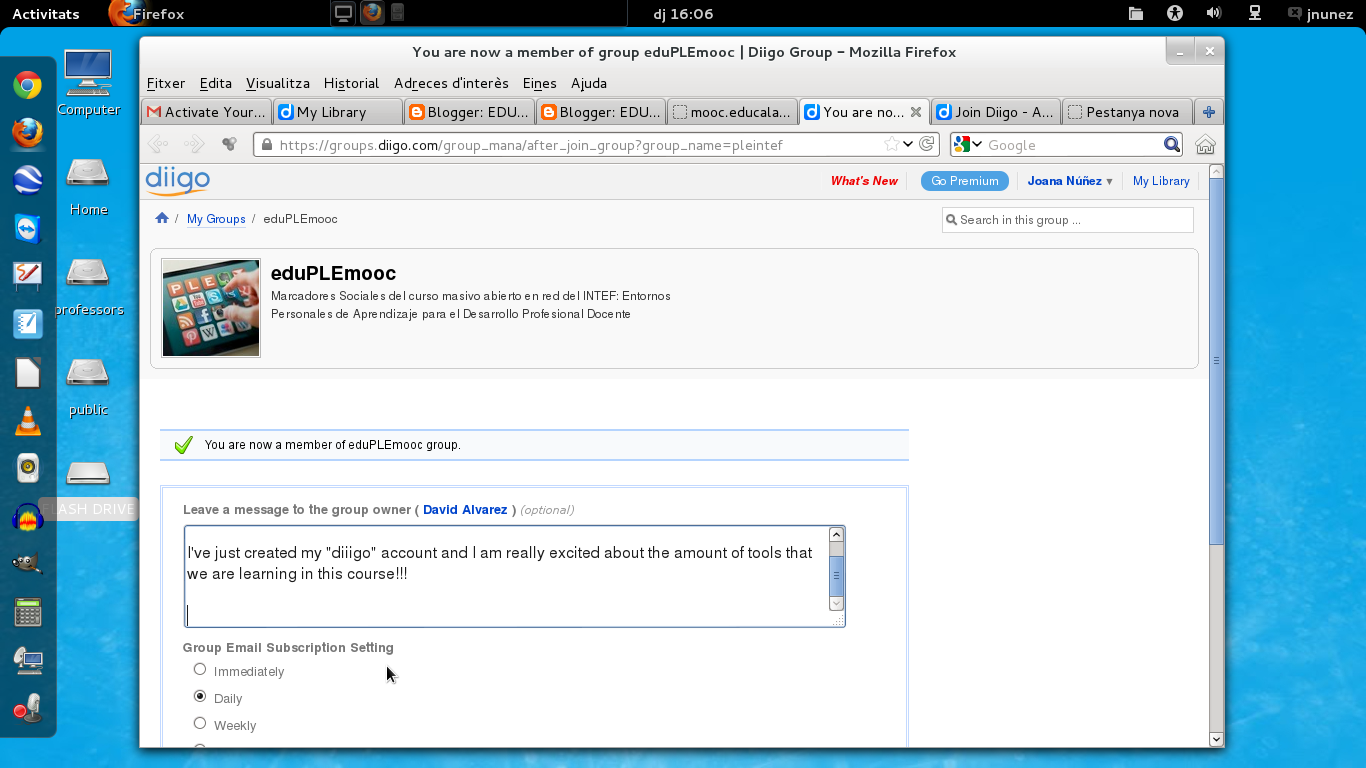Open a new tab with the plus button

click(x=1209, y=112)
